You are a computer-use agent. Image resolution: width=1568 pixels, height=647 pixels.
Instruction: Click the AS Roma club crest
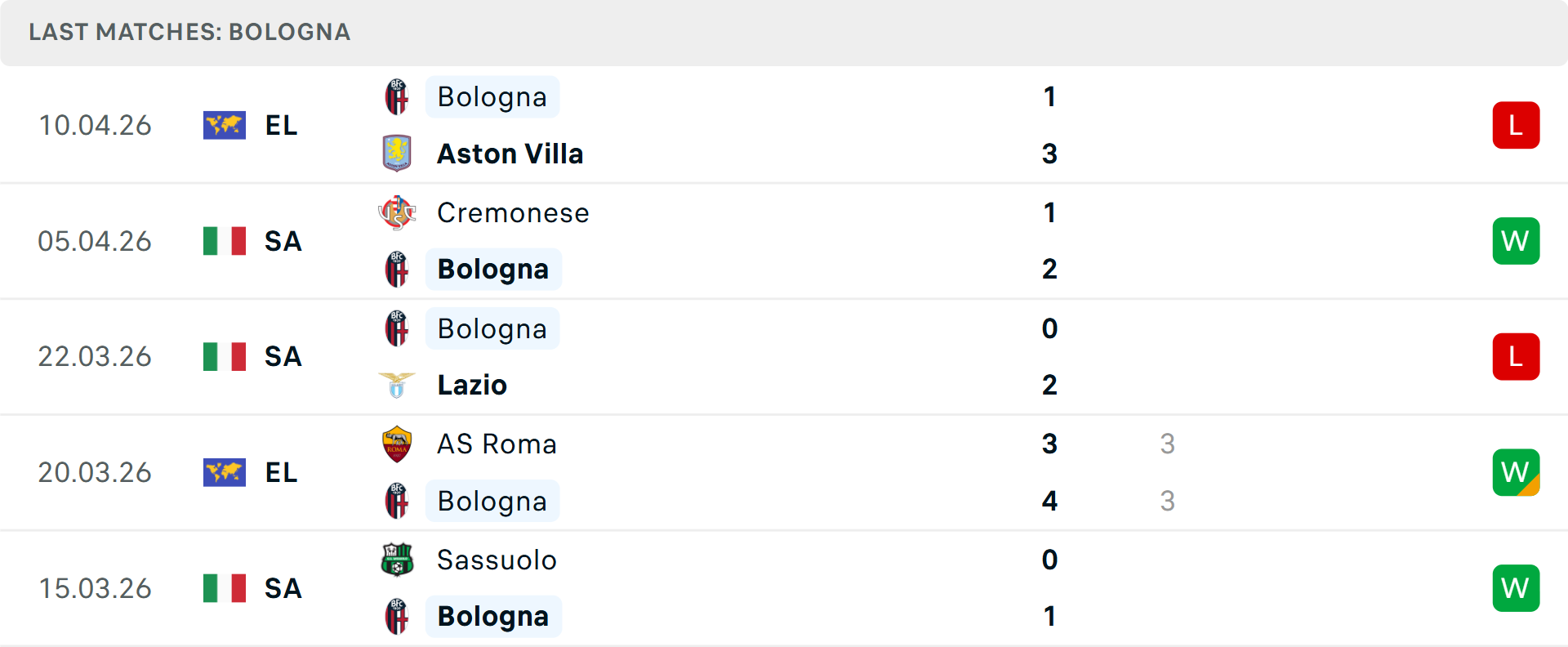click(397, 444)
